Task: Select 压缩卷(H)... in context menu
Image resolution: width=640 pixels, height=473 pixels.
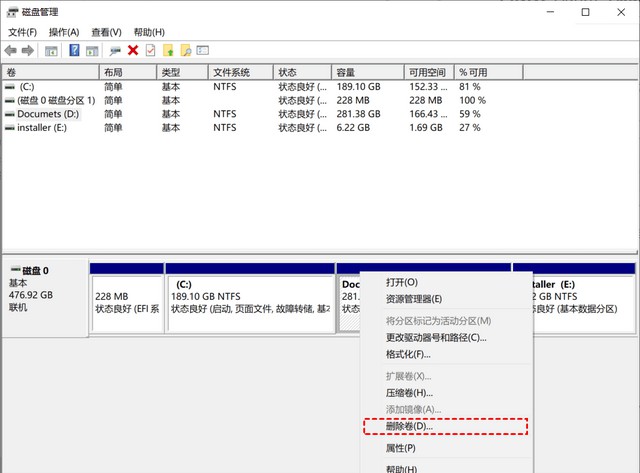Action: [410, 393]
